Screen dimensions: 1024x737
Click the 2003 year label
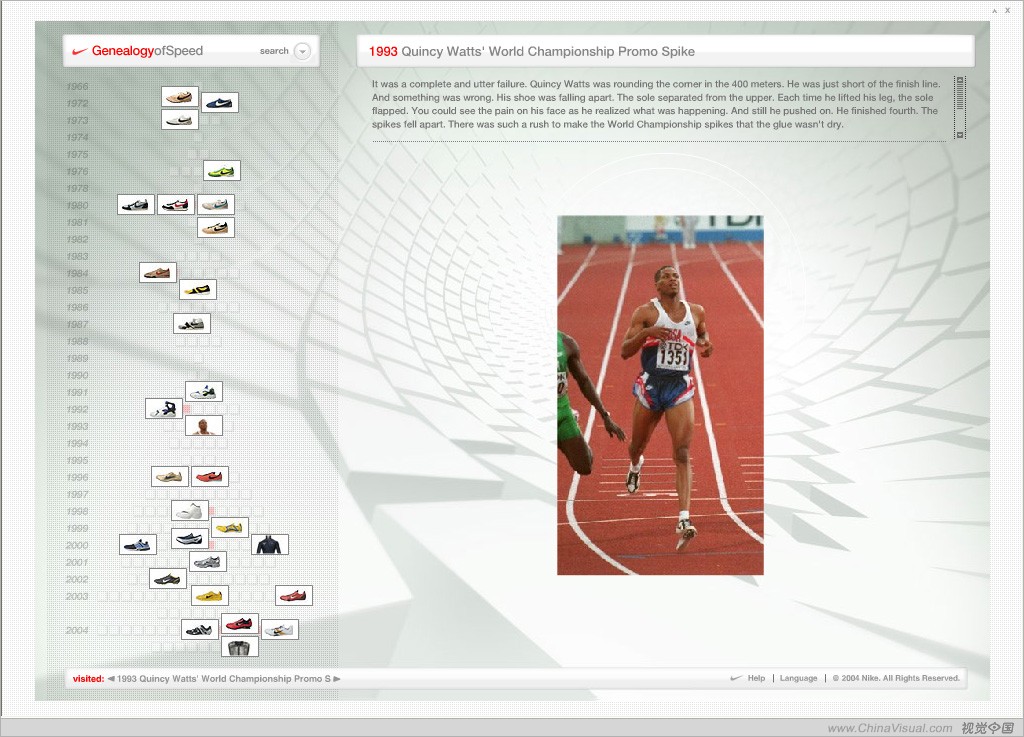click(x=77, y=596)
